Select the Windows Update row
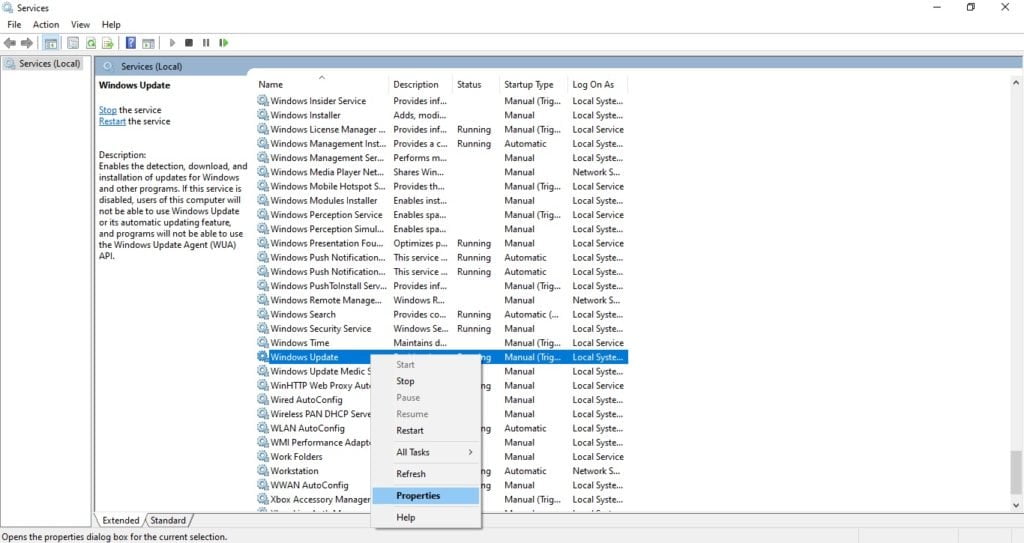Image resolution: width=1024 pixels, height=543 pixels. pos(441,357)
